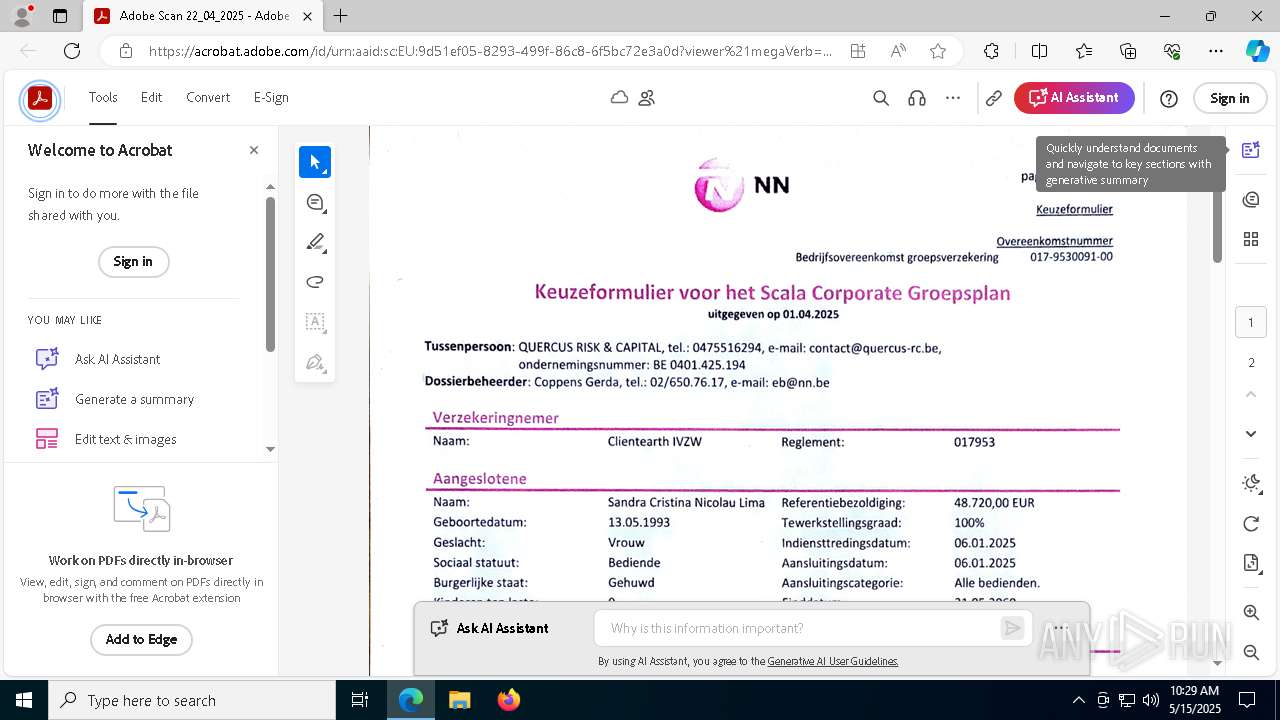Open the more options ellipsis in top bar

coord(953,98)
